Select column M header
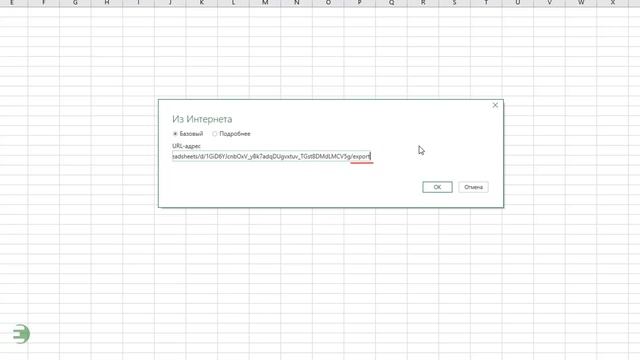This screenshot has height=360, width=640. click(265, 3)
